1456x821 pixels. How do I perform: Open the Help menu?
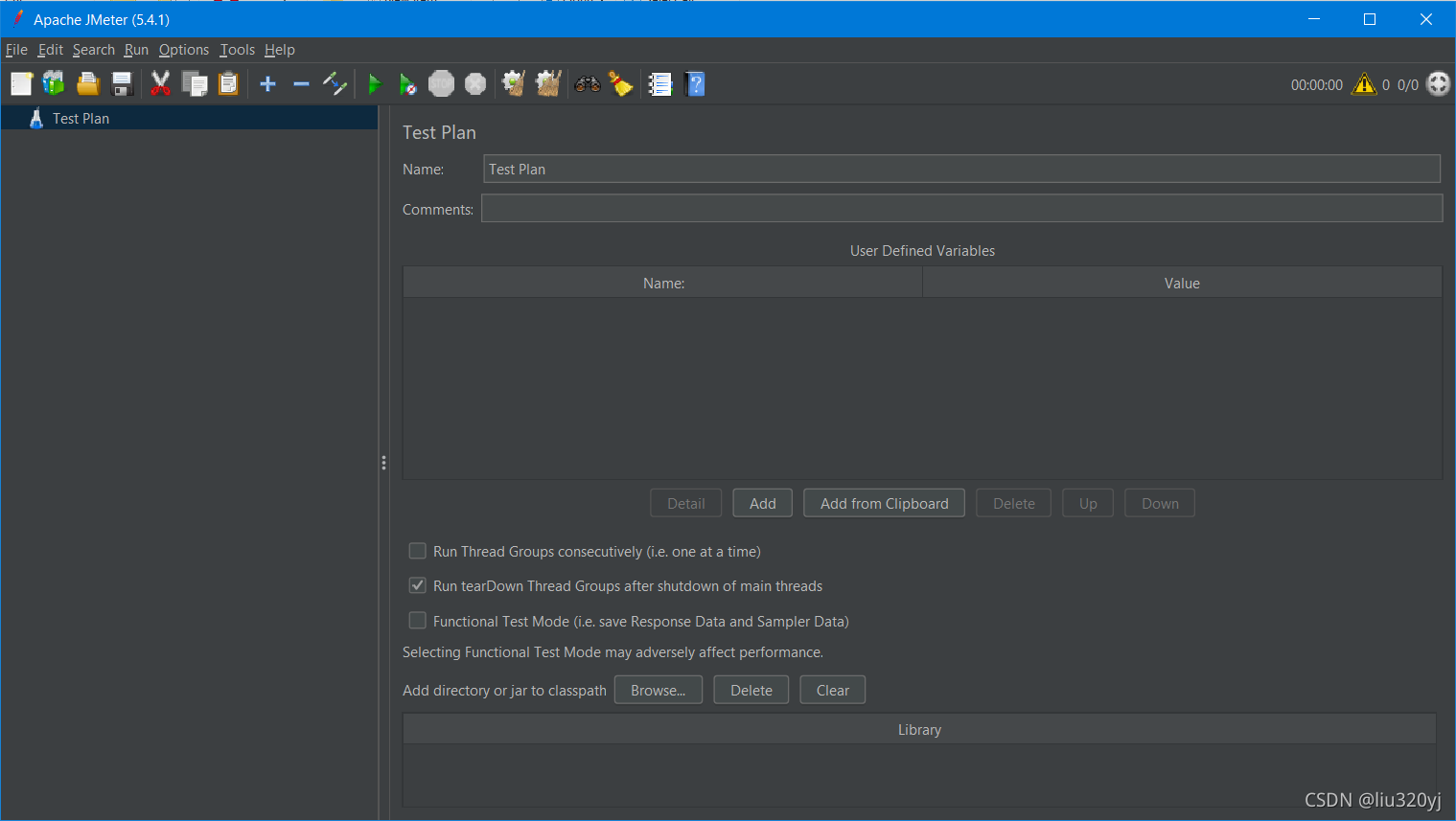pos(280,50)
